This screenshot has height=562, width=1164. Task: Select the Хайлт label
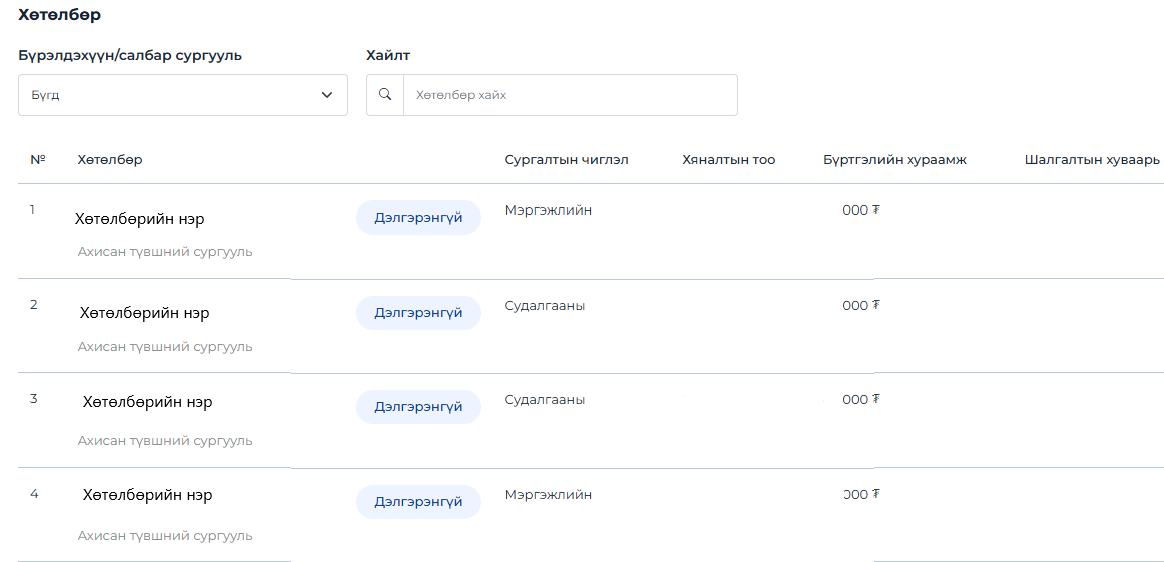coord(388,56)
